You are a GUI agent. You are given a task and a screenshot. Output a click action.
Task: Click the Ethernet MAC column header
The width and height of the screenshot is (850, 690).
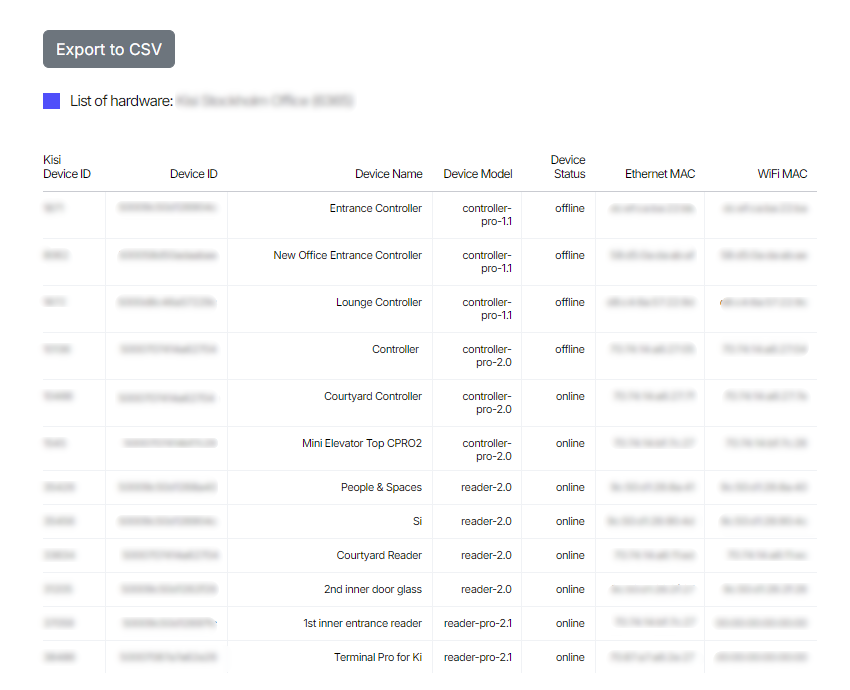coord(660,173)
